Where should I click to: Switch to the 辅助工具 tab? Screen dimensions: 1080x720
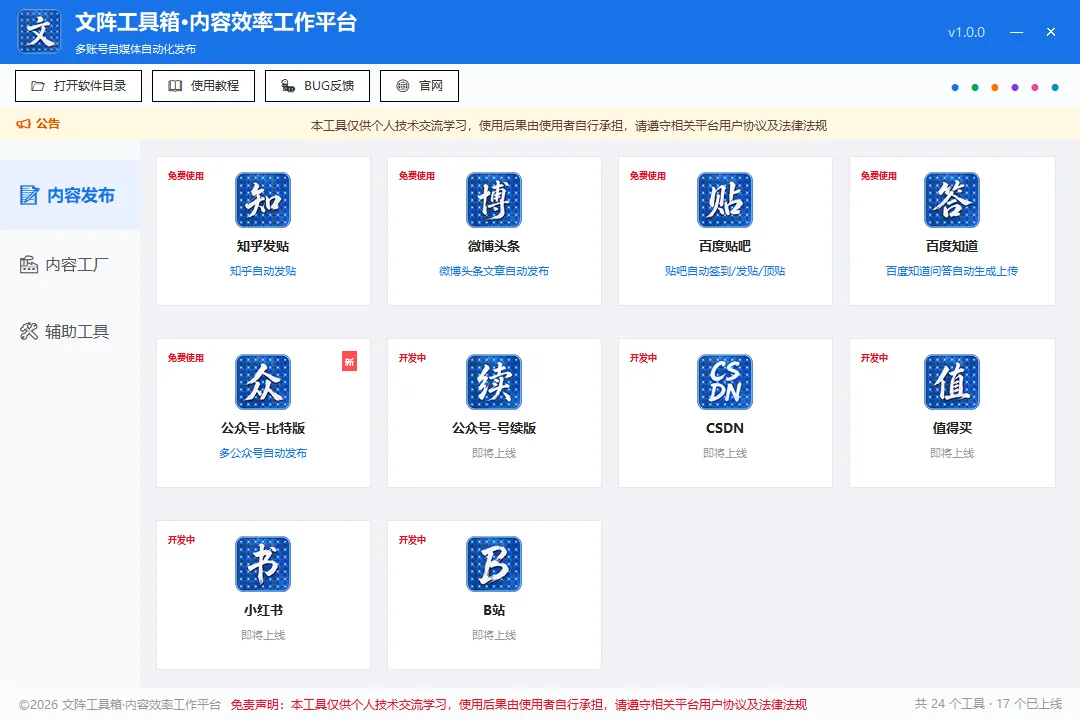coord(70,331)
